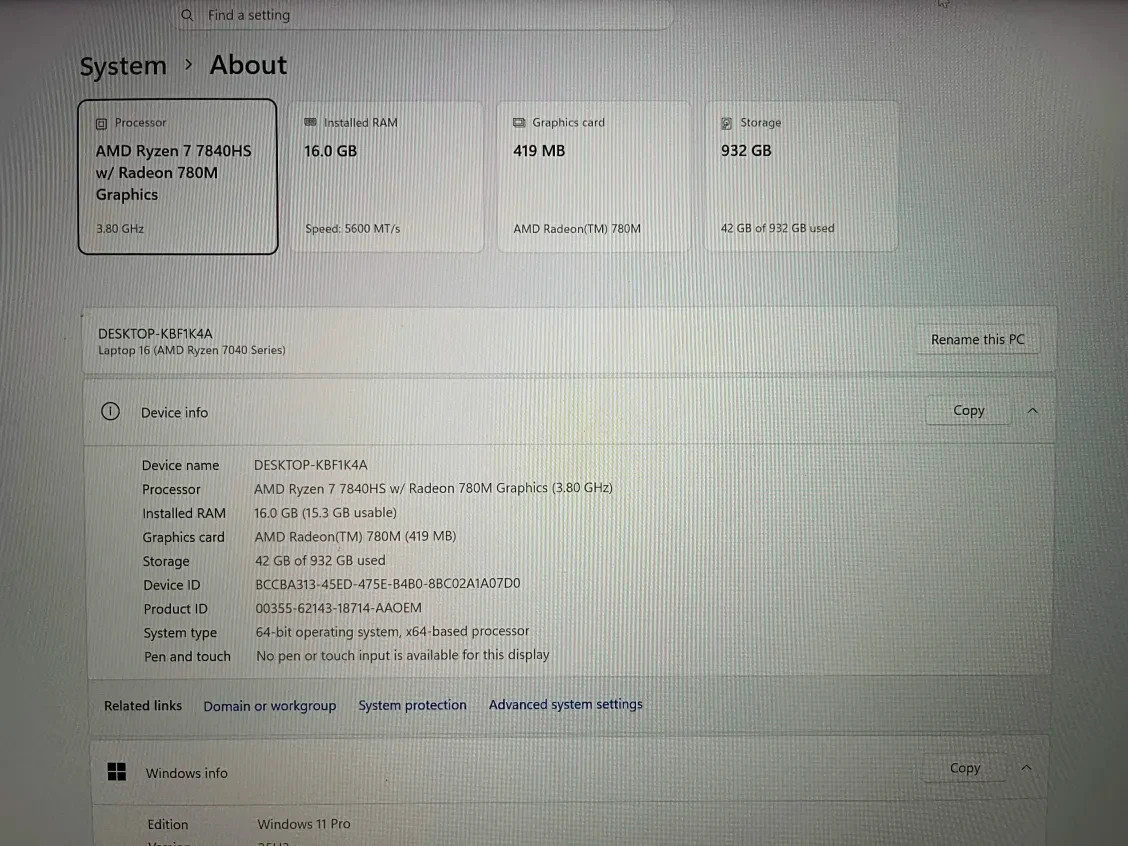1128x846 pixels.
Task: Collapse the Windows info section
Action: click(1027, 768)
